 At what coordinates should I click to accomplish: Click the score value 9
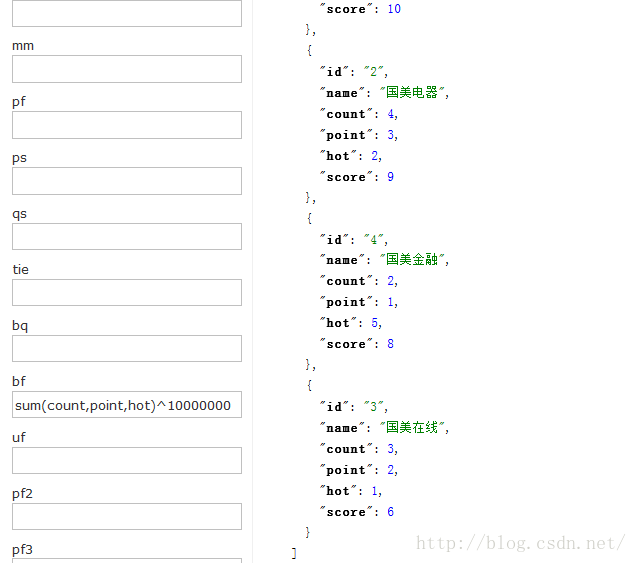click(x=390, y=177)
